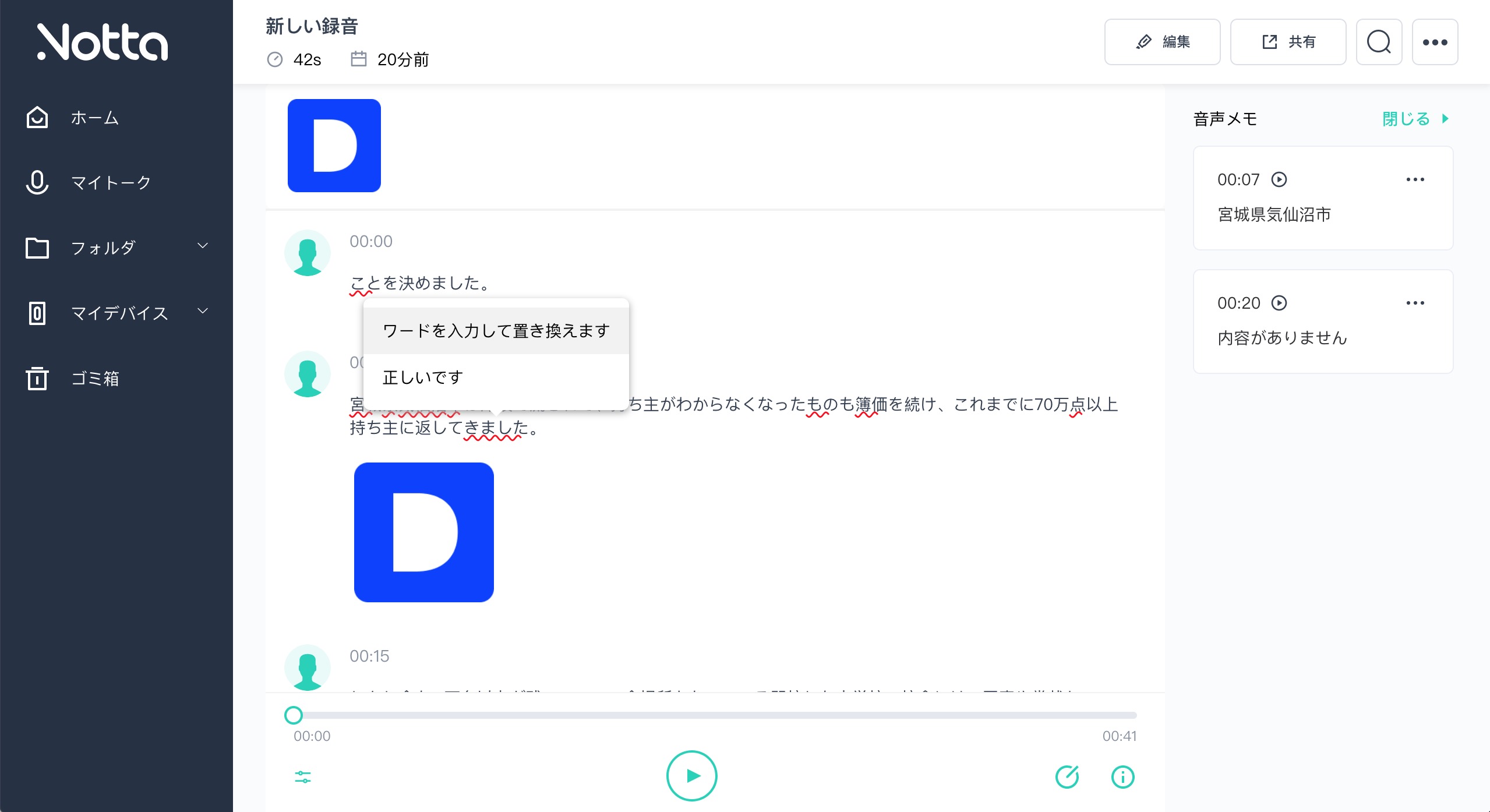This screenshot has height=812, width=1490.
Task: Open the playback speed settings icon
Action: 303,776
